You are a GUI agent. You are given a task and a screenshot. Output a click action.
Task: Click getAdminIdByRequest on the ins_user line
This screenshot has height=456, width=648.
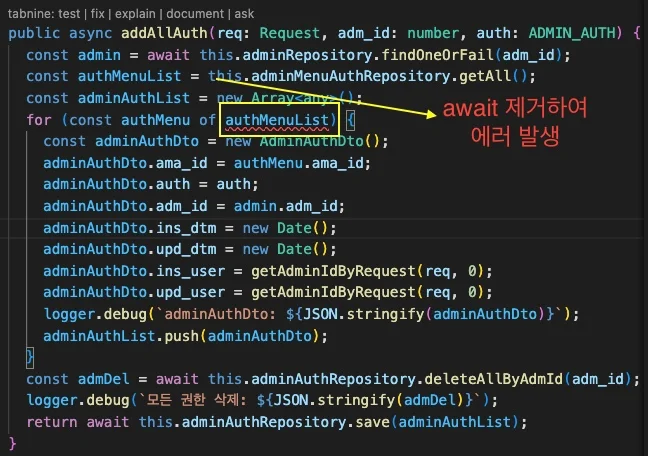[334, 271]
